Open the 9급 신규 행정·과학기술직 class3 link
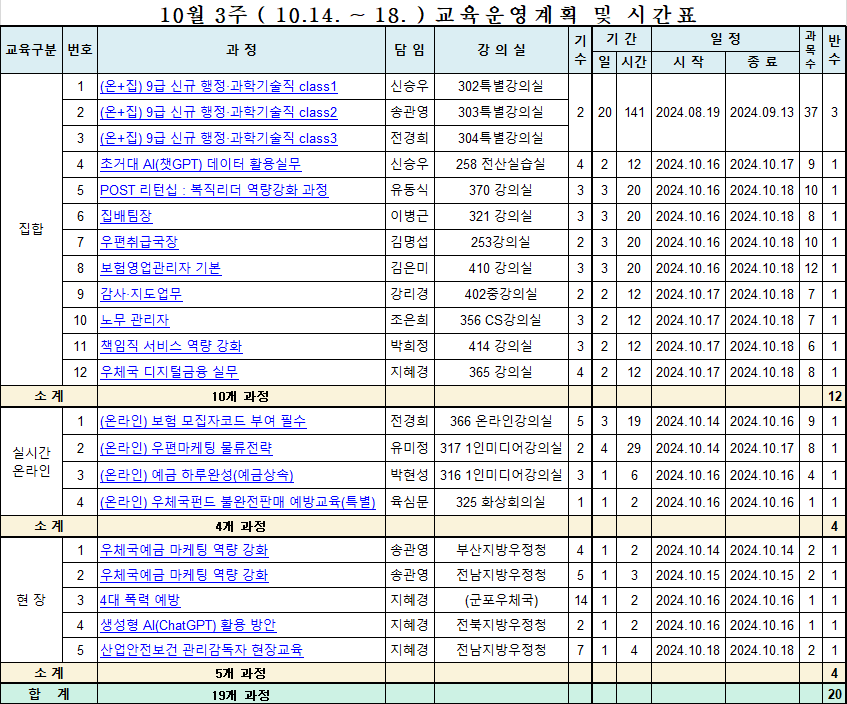This screenshot has height=704, width=847. (218, 138)
